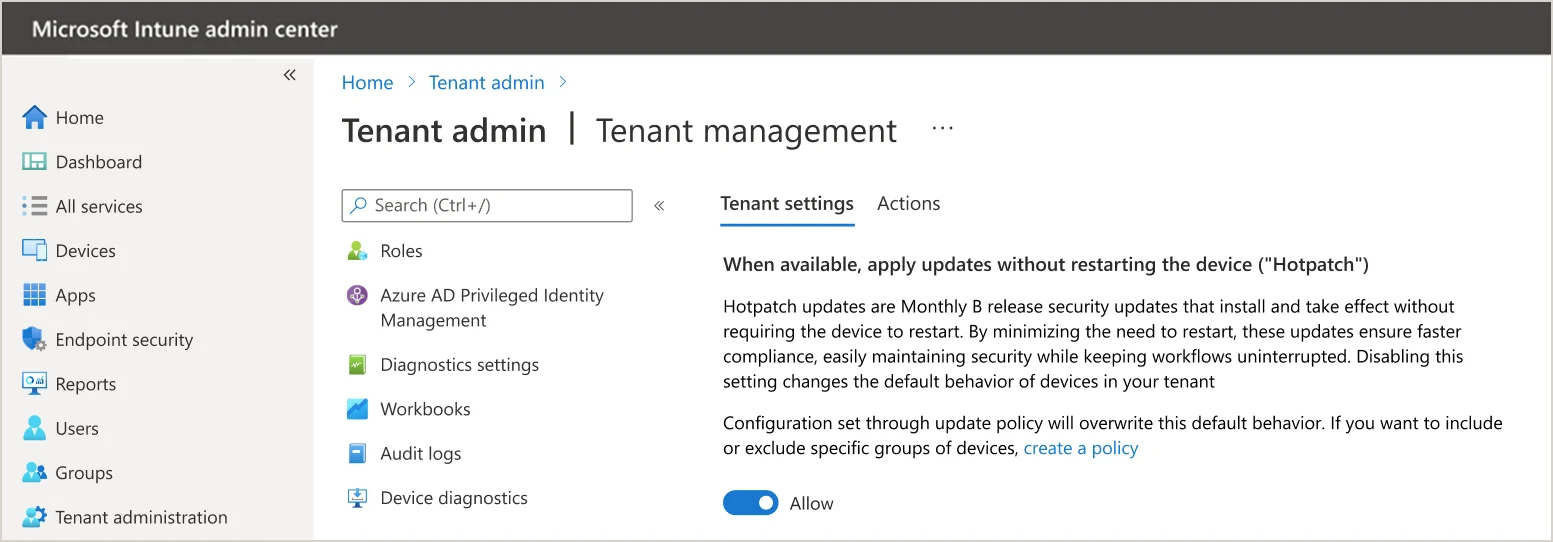The width and height of the screenshot is (1553, 542).
Task: Switch to the Actions tab
Action: (x=908, y=204)
